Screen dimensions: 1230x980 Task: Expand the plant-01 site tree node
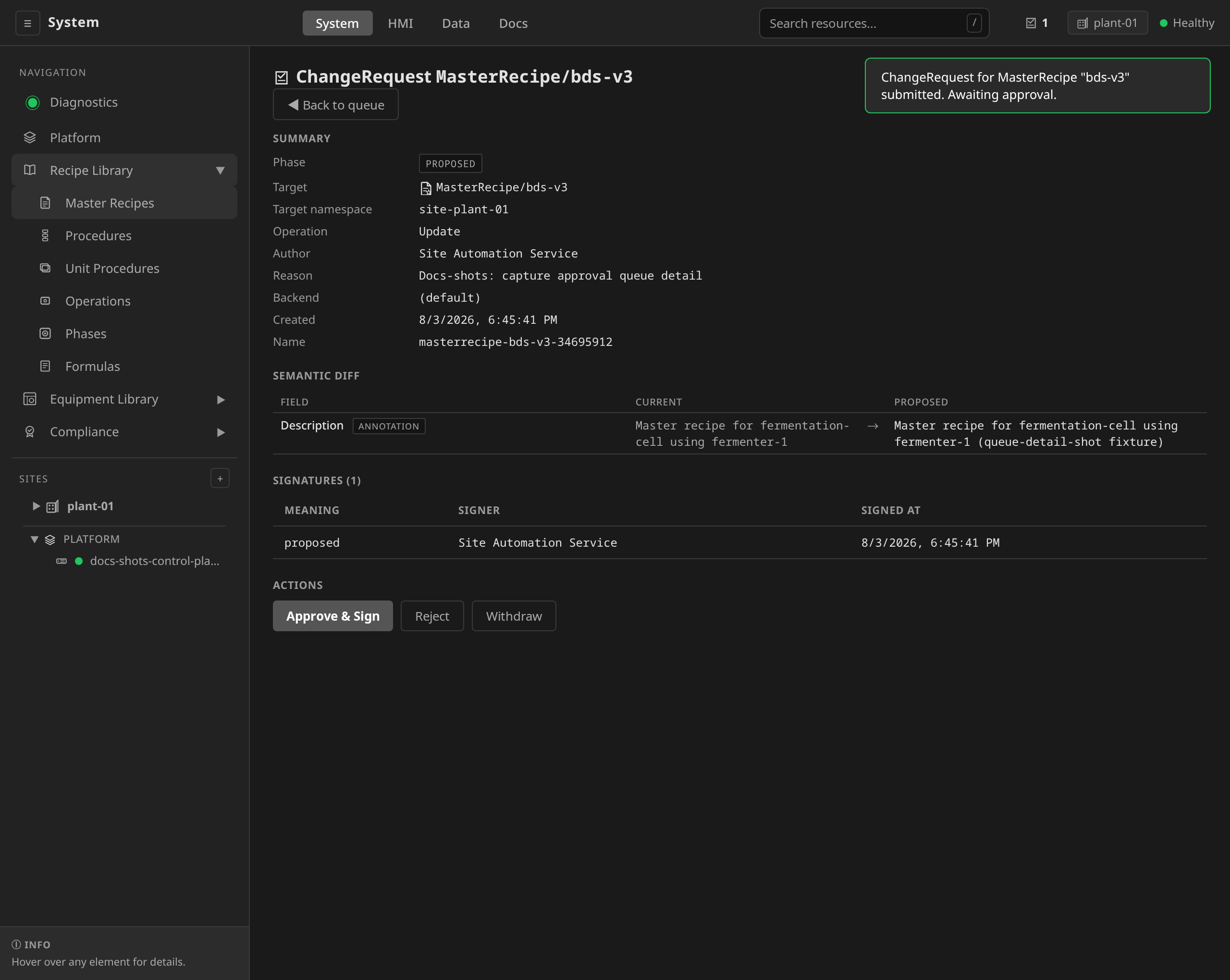point(36,506)
